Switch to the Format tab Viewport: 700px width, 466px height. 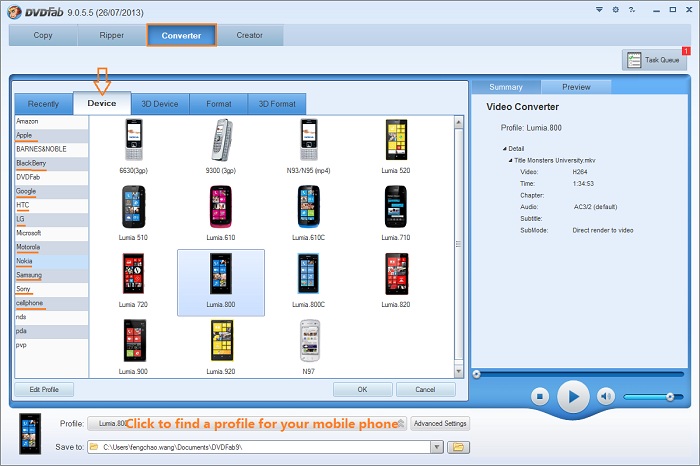pyautogui.click(x=219, y=104)
